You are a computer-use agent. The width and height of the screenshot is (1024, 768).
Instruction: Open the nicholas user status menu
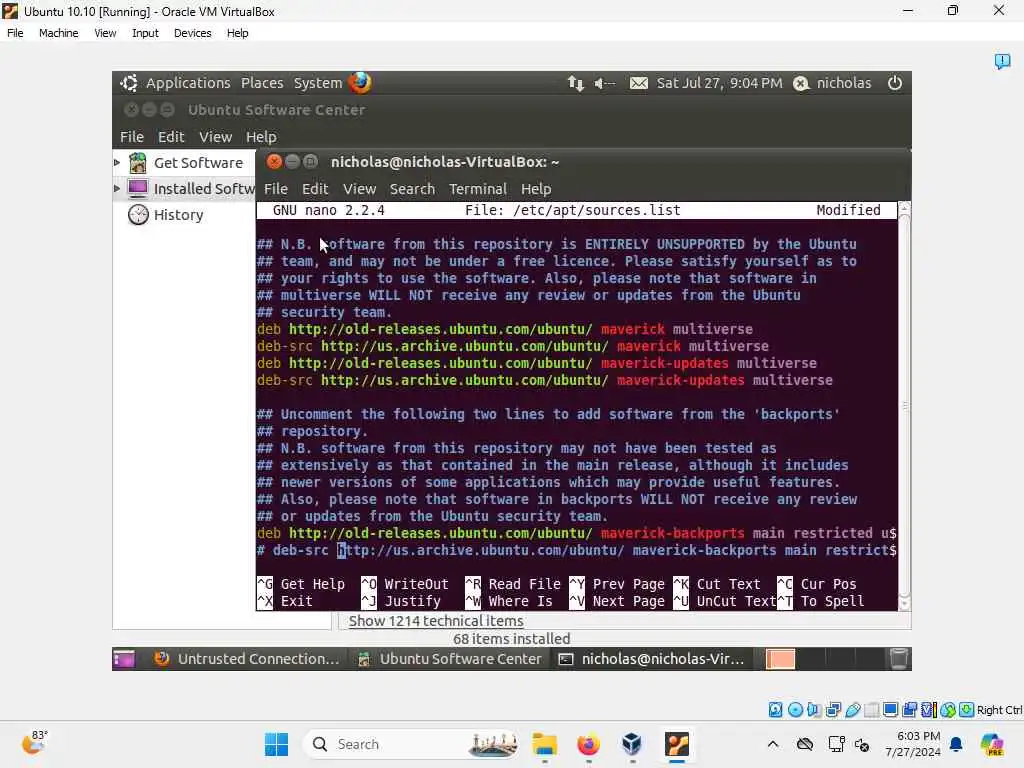coord(832,83)
